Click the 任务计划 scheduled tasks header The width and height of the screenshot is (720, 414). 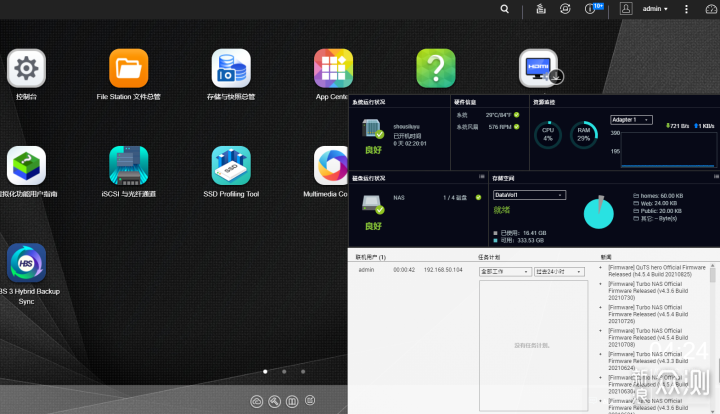click(489, 257)
